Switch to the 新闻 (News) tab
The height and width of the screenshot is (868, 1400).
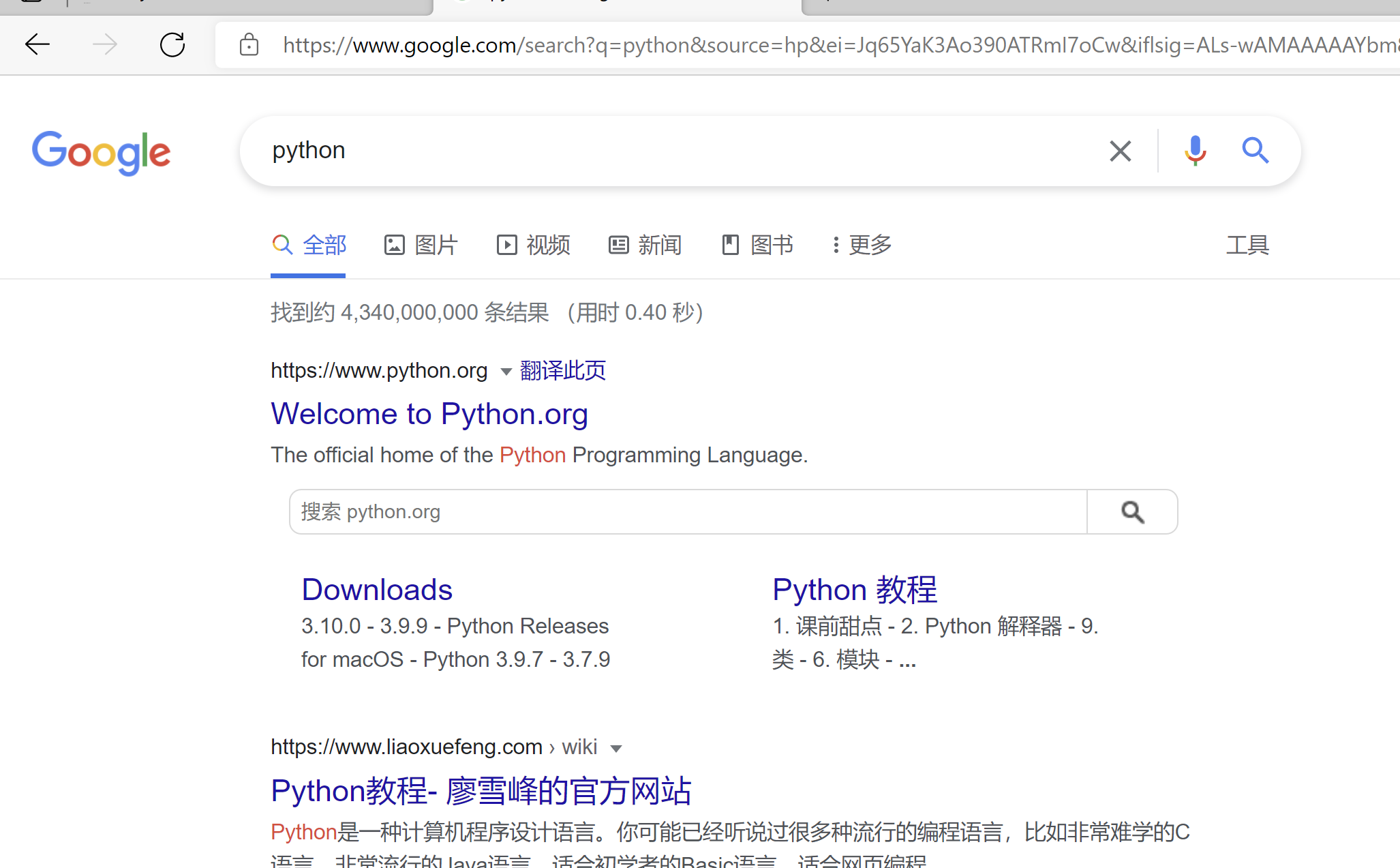tap(645, 245)
